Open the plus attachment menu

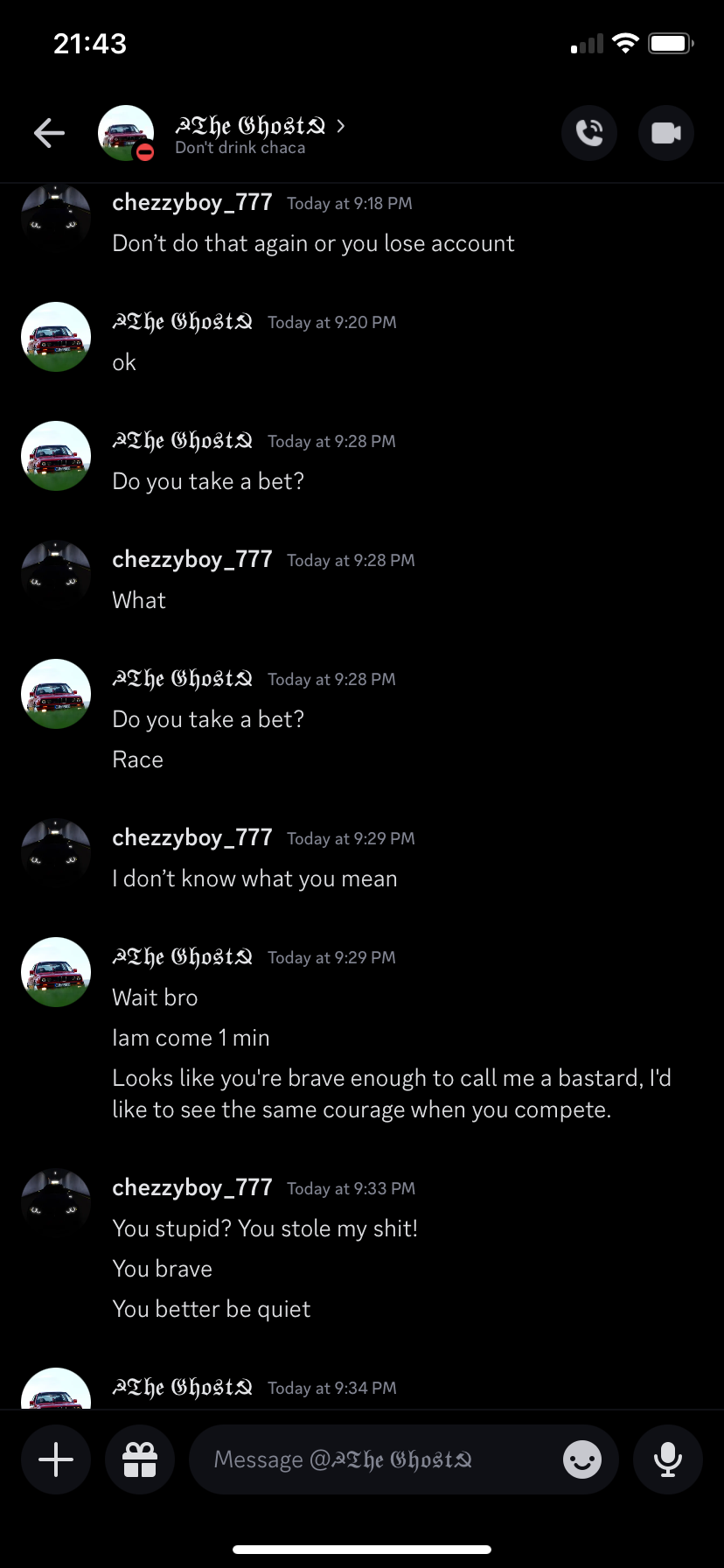[x=56, y=1459]
